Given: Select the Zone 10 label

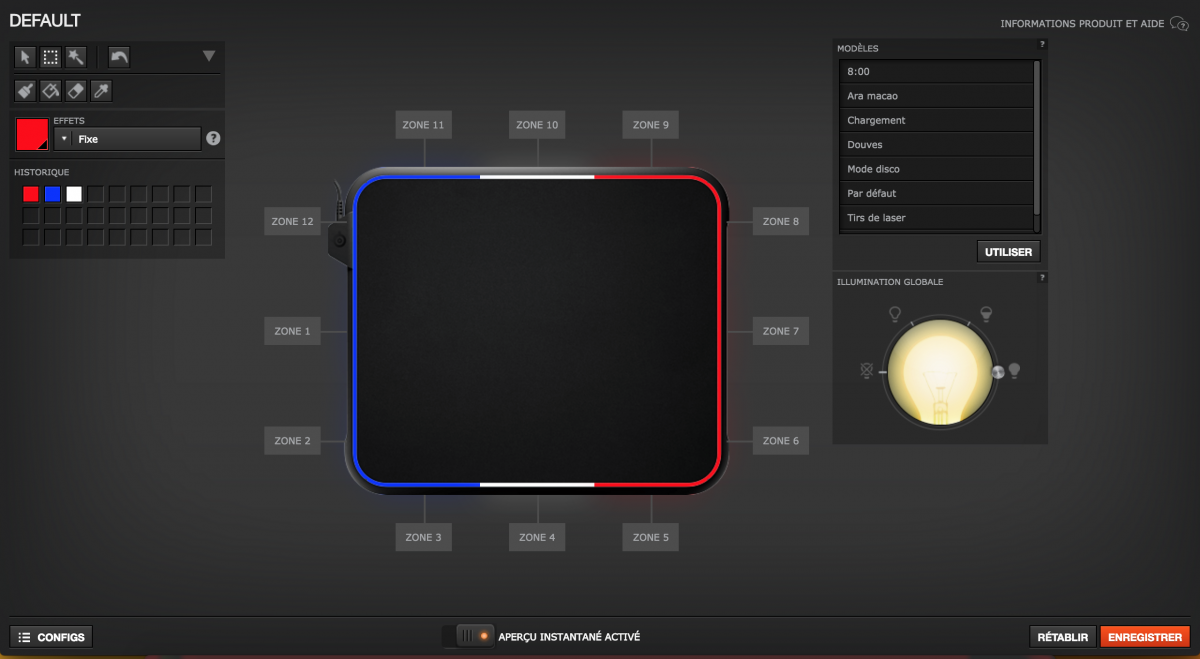Looking at the screenshot, I should tap(538, 125).
